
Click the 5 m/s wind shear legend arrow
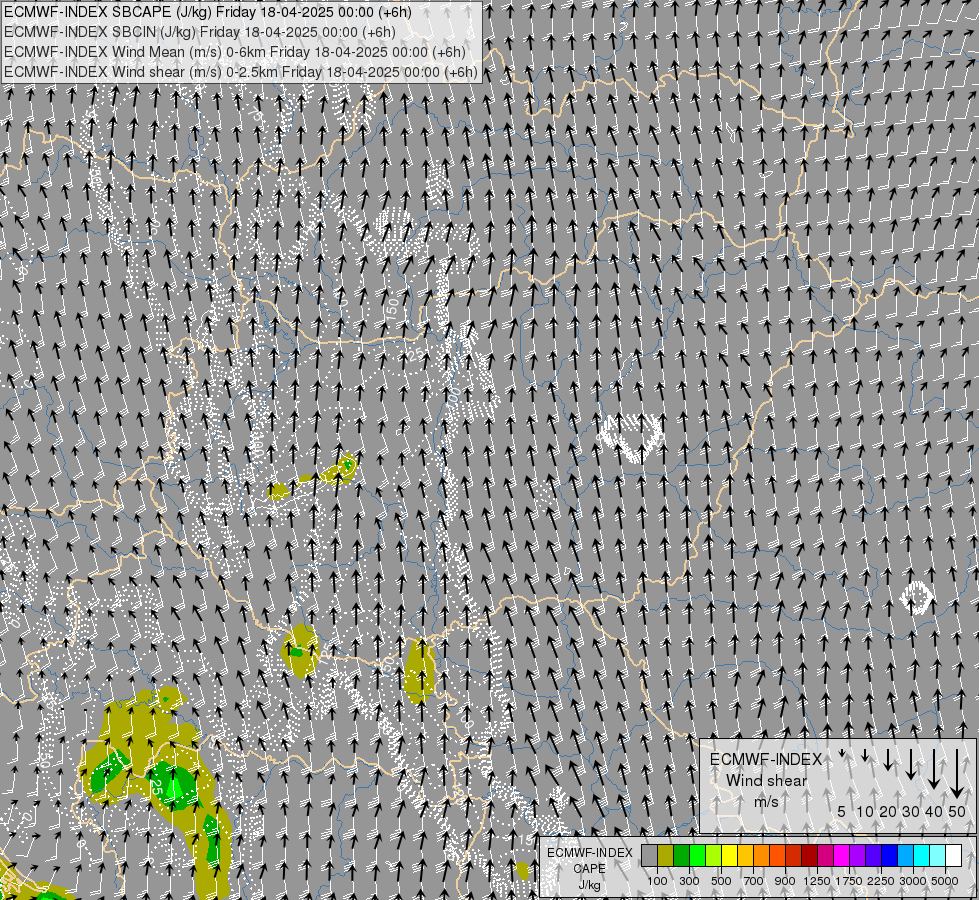click(842, 753)
